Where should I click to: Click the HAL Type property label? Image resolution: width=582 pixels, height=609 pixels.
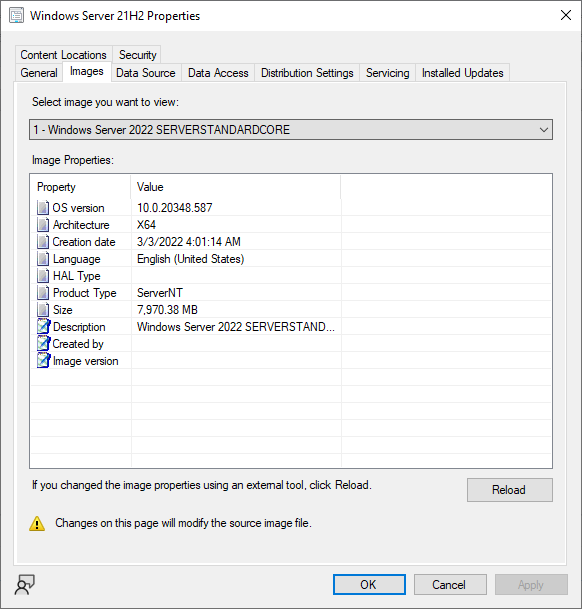(77, 276)
